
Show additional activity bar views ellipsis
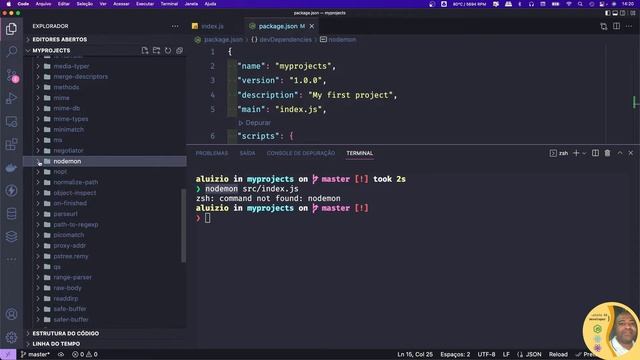(x=11, y=259)
